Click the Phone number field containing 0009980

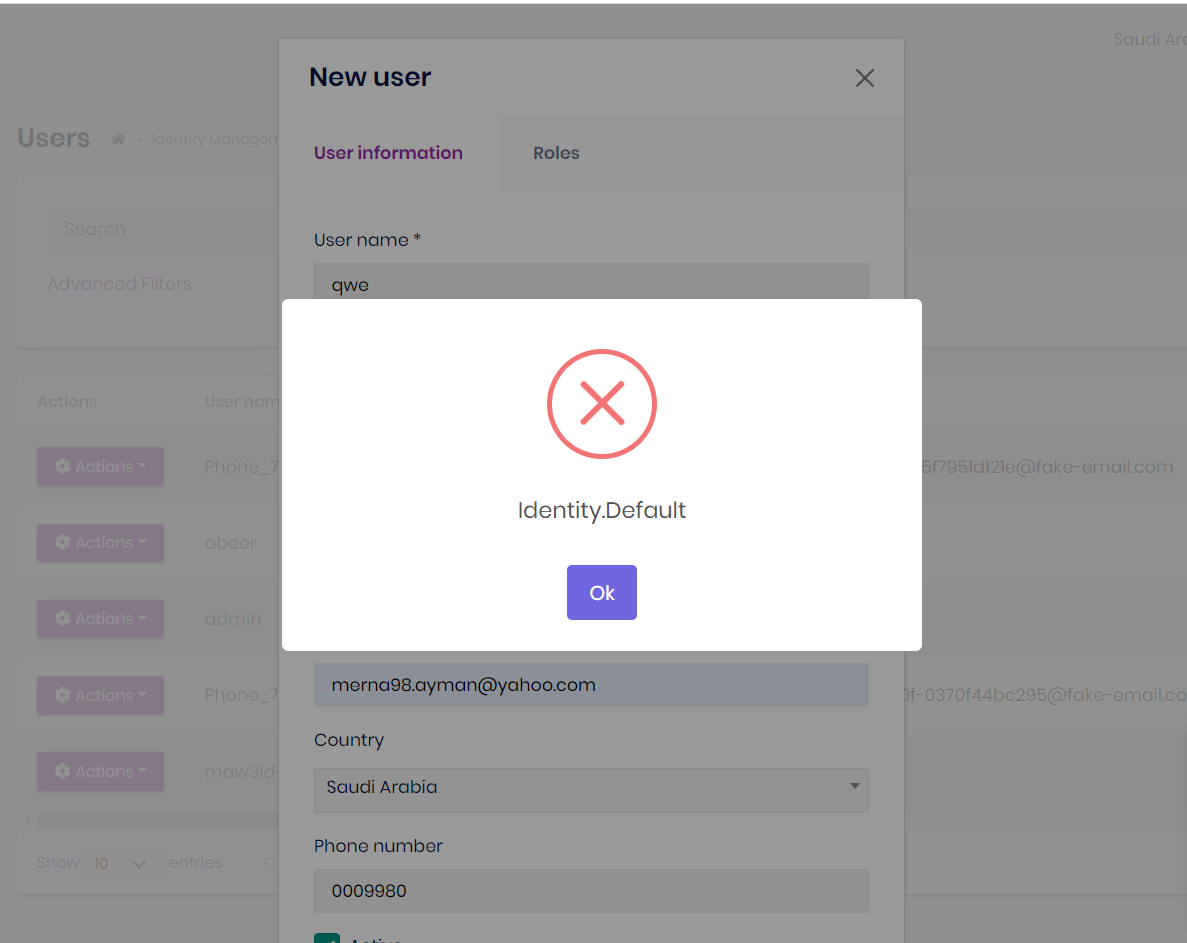(x=590, y=891)
